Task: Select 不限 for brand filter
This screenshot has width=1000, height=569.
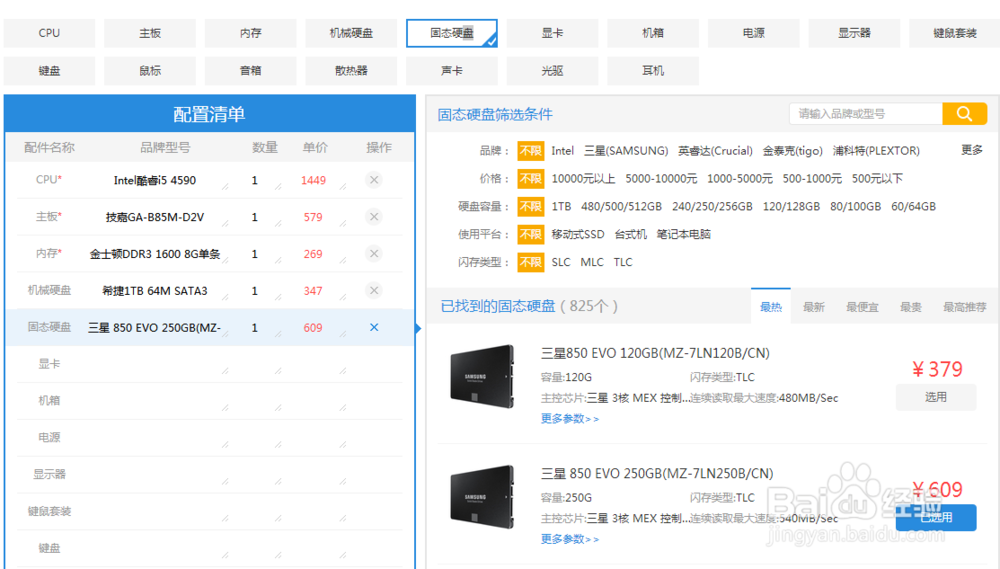Action: click(x=531, y=151)
